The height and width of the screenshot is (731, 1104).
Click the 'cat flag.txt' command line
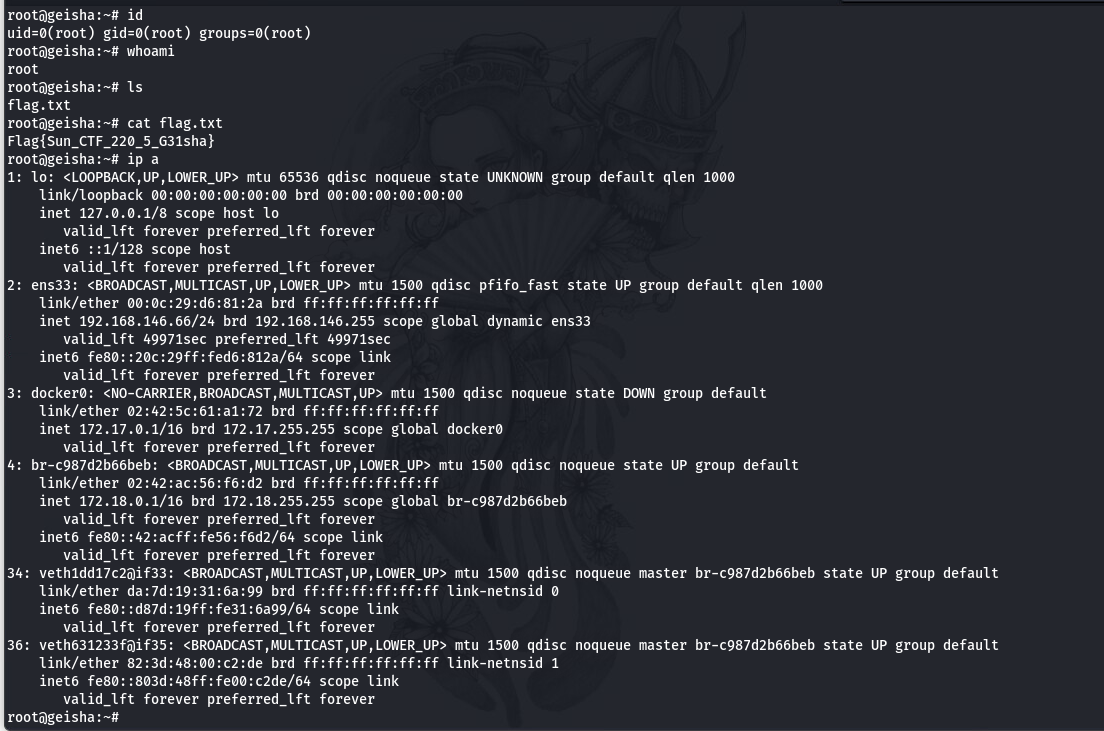coord(115,123)
